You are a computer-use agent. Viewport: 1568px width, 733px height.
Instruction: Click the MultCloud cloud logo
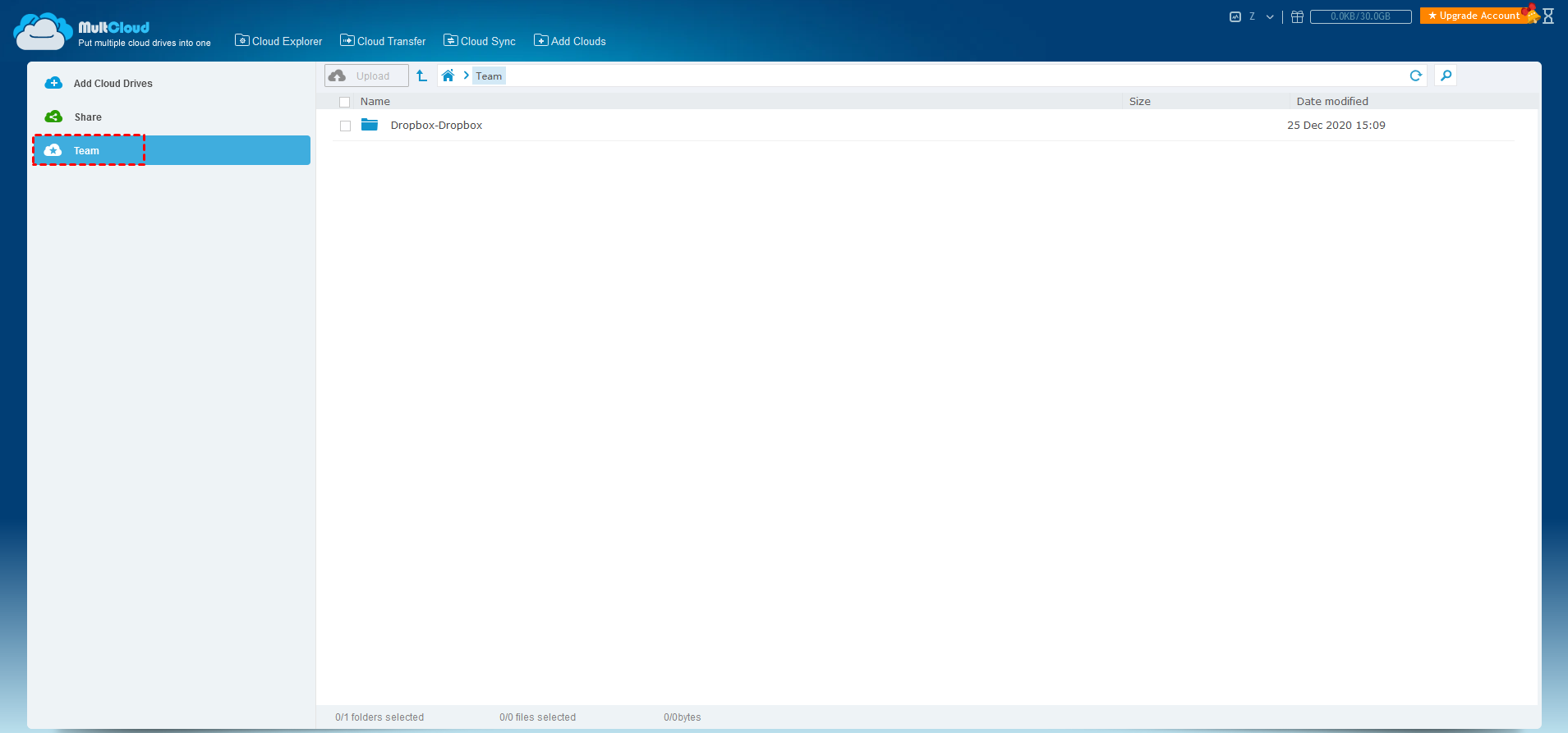coord(43,32)
